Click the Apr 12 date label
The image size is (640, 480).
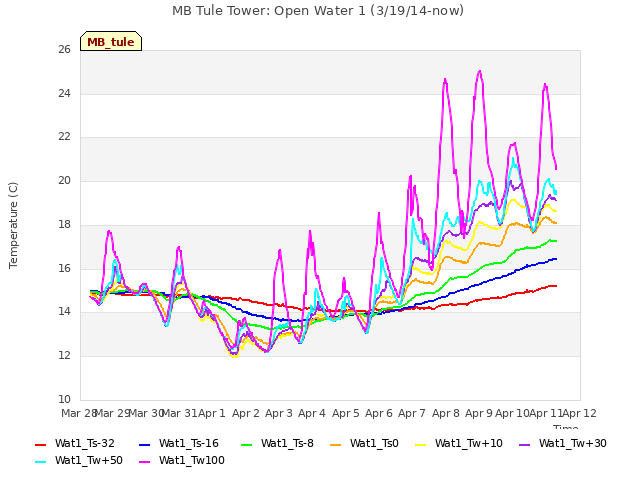[x=580, y=413]
